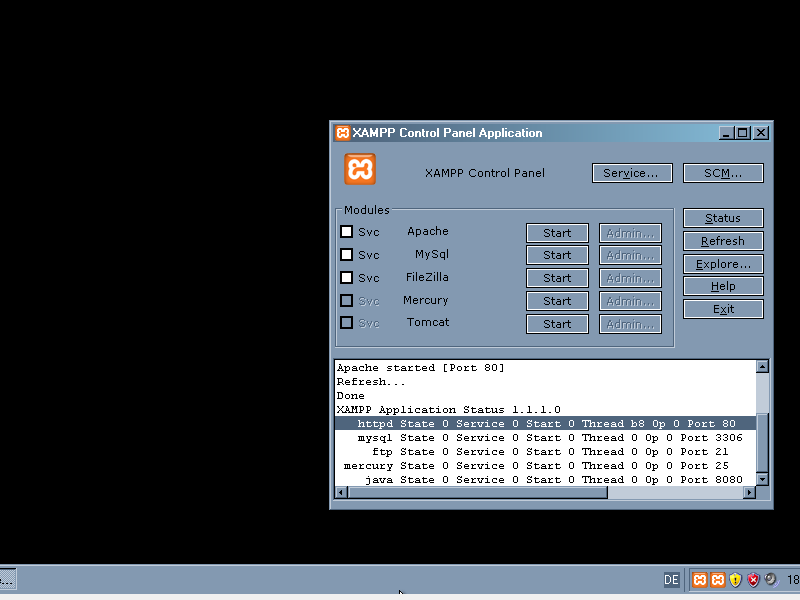The image size is (800, 600).
Task: Click the log's horizontal scrollbar left arrow
Action: 341,492
